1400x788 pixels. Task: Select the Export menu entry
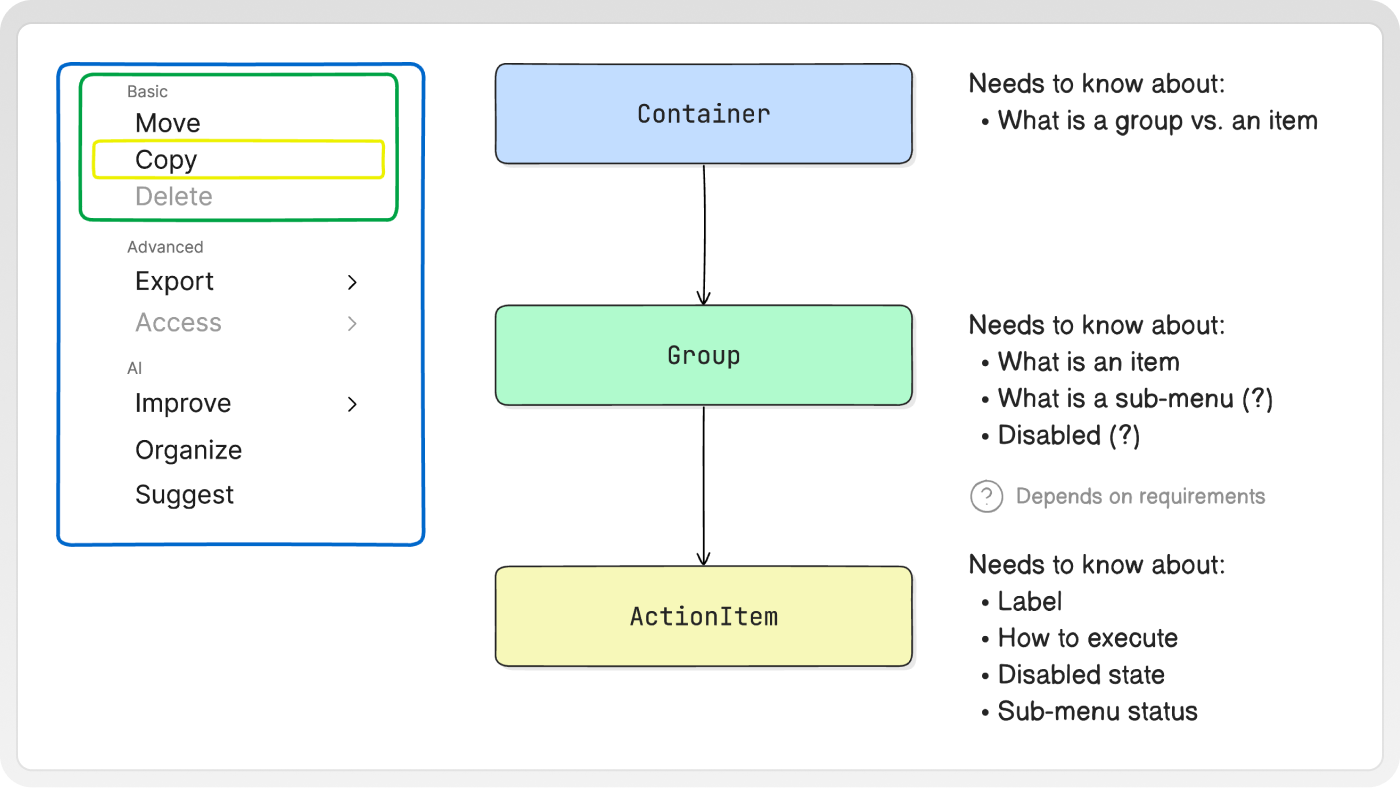point(175,282)
